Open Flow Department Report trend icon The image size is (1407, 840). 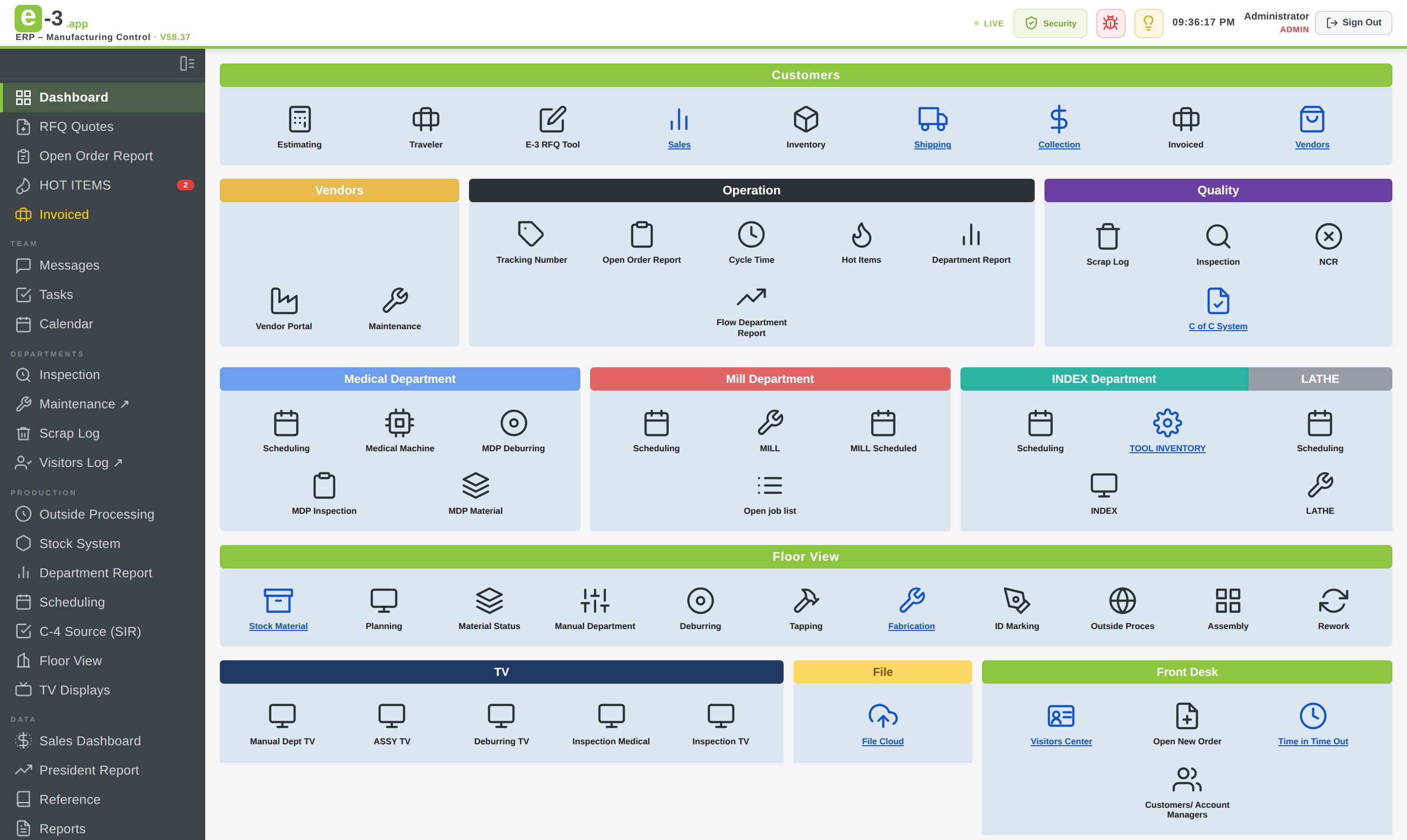(751, 297)
